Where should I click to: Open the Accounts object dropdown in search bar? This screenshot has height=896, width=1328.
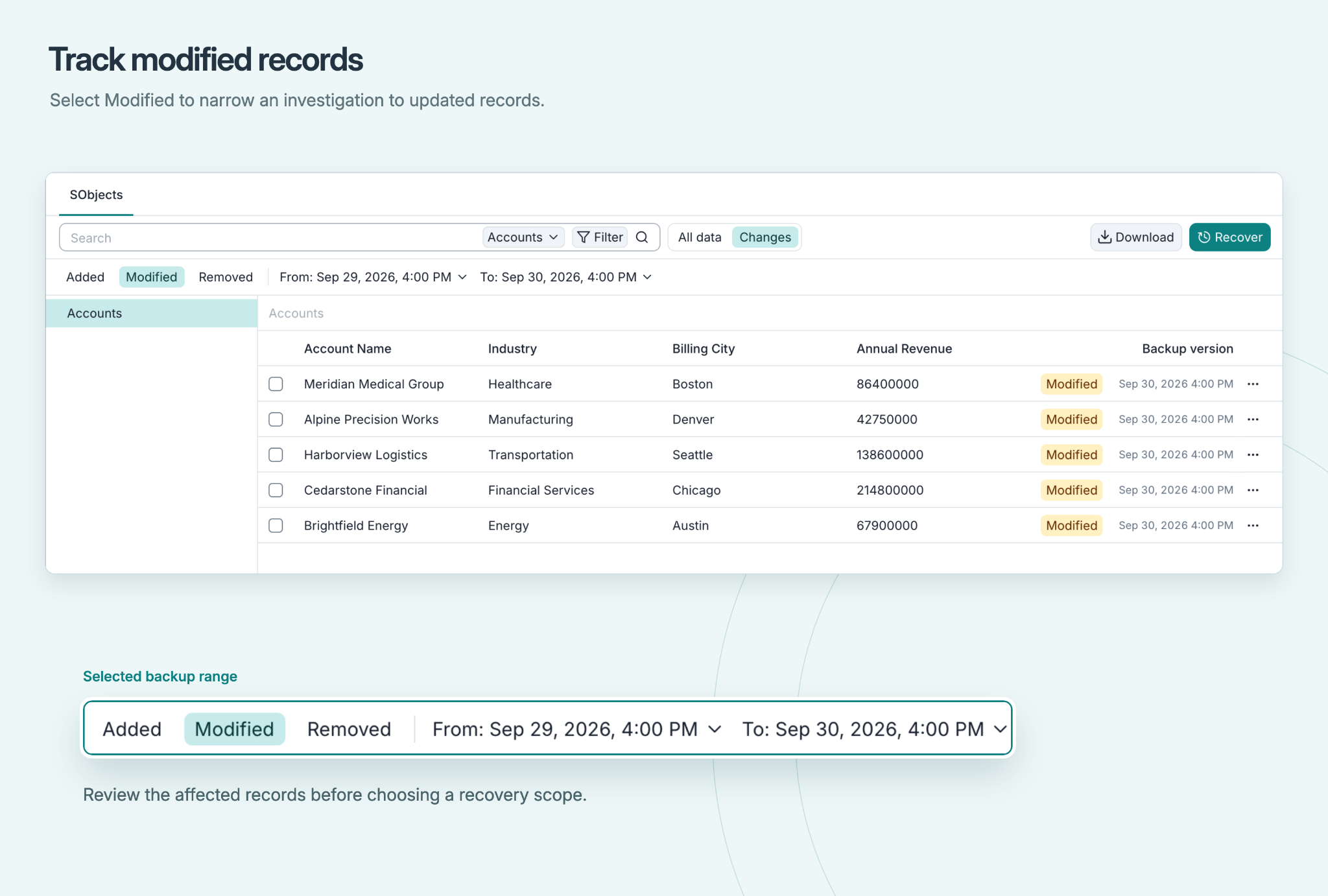click(x=523, y=237)
